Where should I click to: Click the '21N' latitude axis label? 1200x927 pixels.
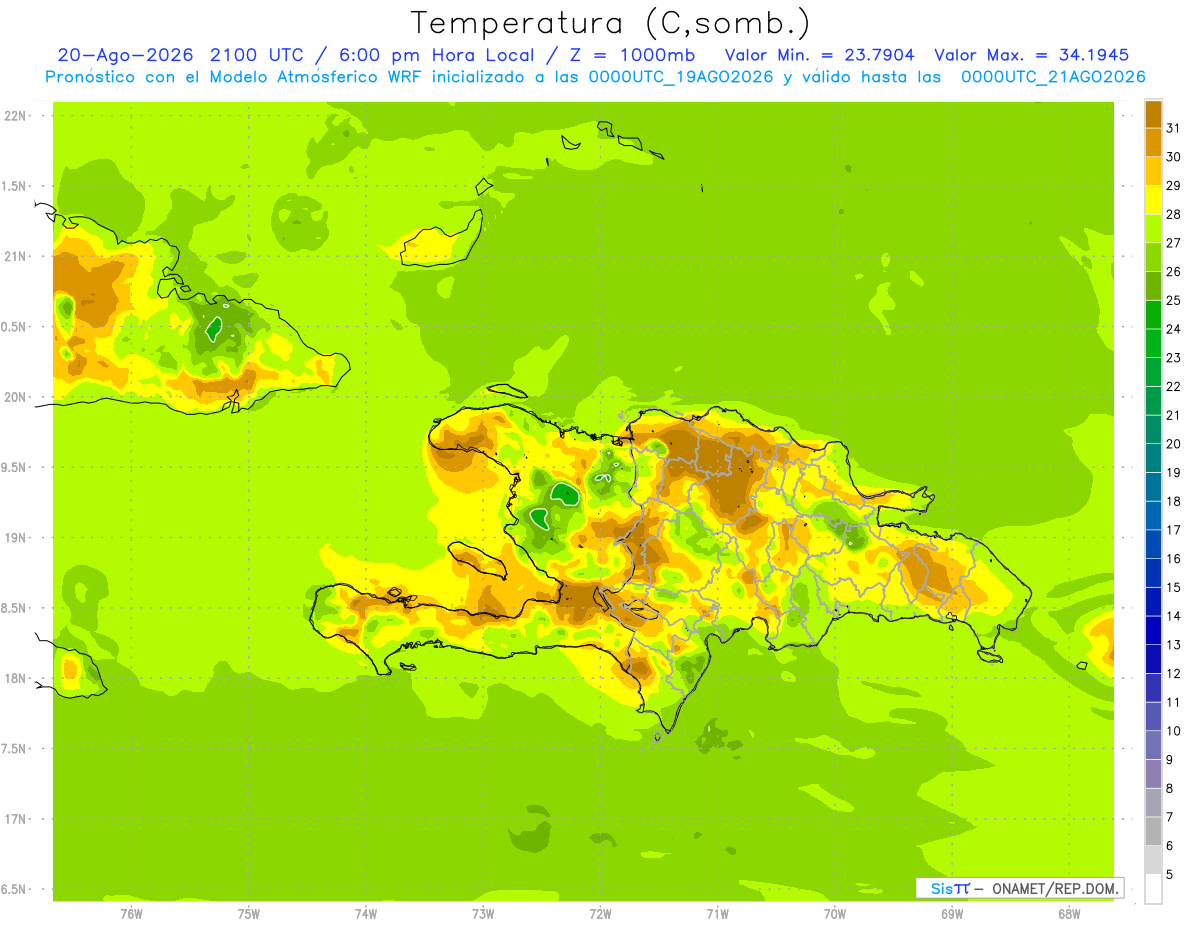coord(17,256)
